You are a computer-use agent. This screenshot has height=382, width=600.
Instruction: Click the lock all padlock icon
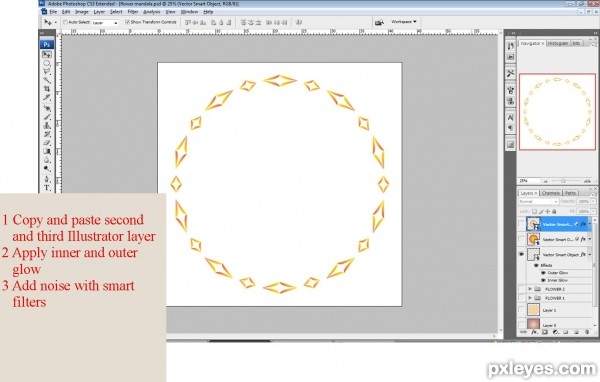click(x=554, y=211)
